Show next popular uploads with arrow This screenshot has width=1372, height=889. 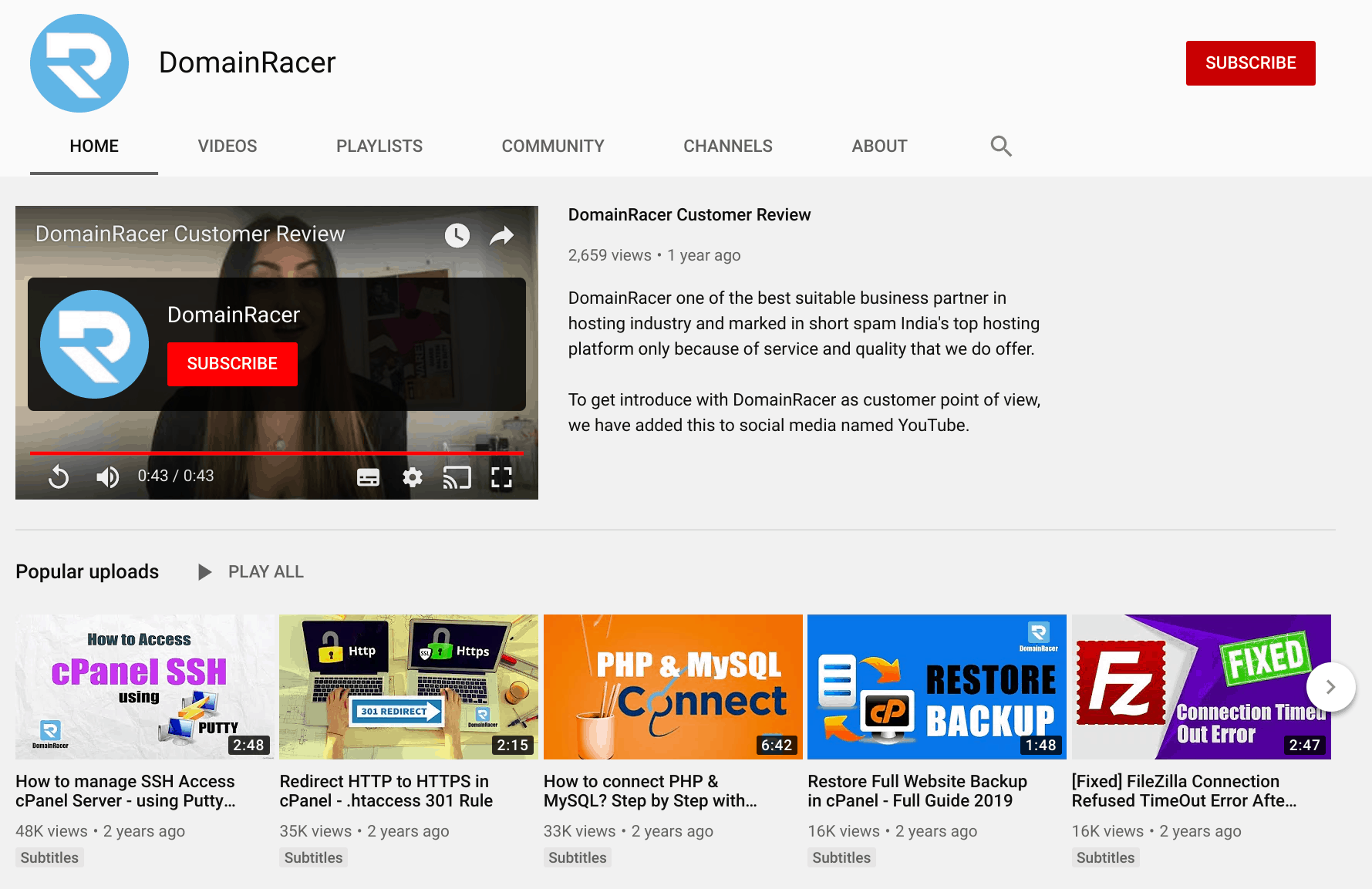click(x=1330, y=687)
